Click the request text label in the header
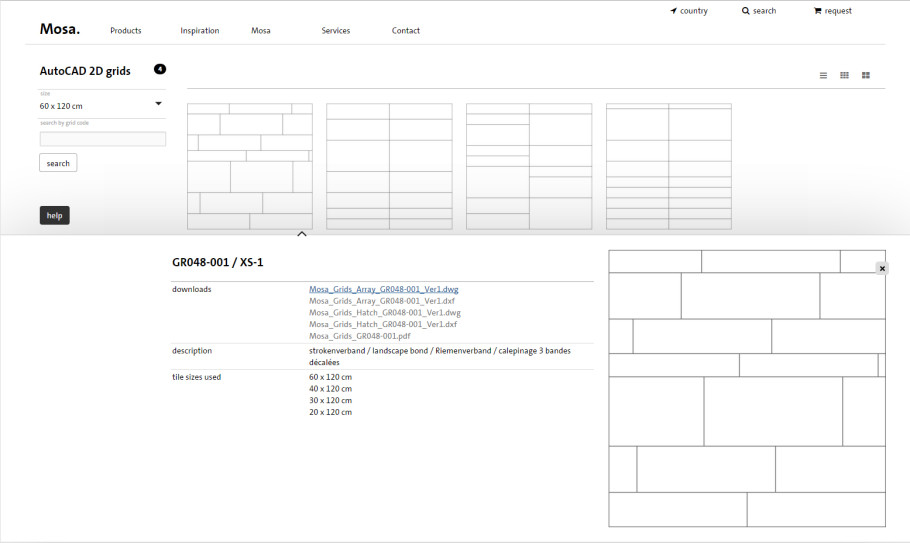Image resolution: width=910 pixels, height=543 pixels. coord(838,11)
